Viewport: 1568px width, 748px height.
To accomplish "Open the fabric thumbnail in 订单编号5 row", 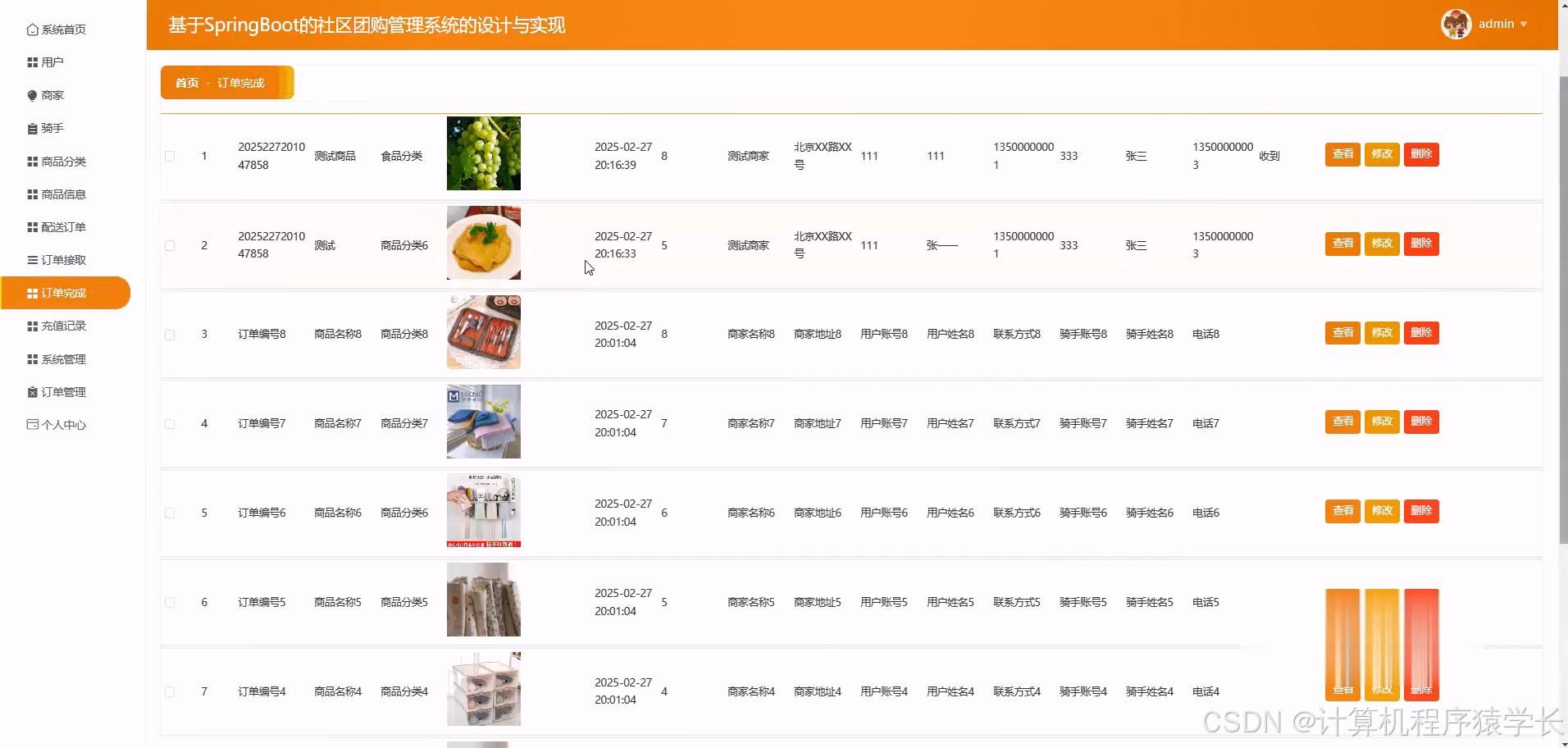I will [484, 600].
